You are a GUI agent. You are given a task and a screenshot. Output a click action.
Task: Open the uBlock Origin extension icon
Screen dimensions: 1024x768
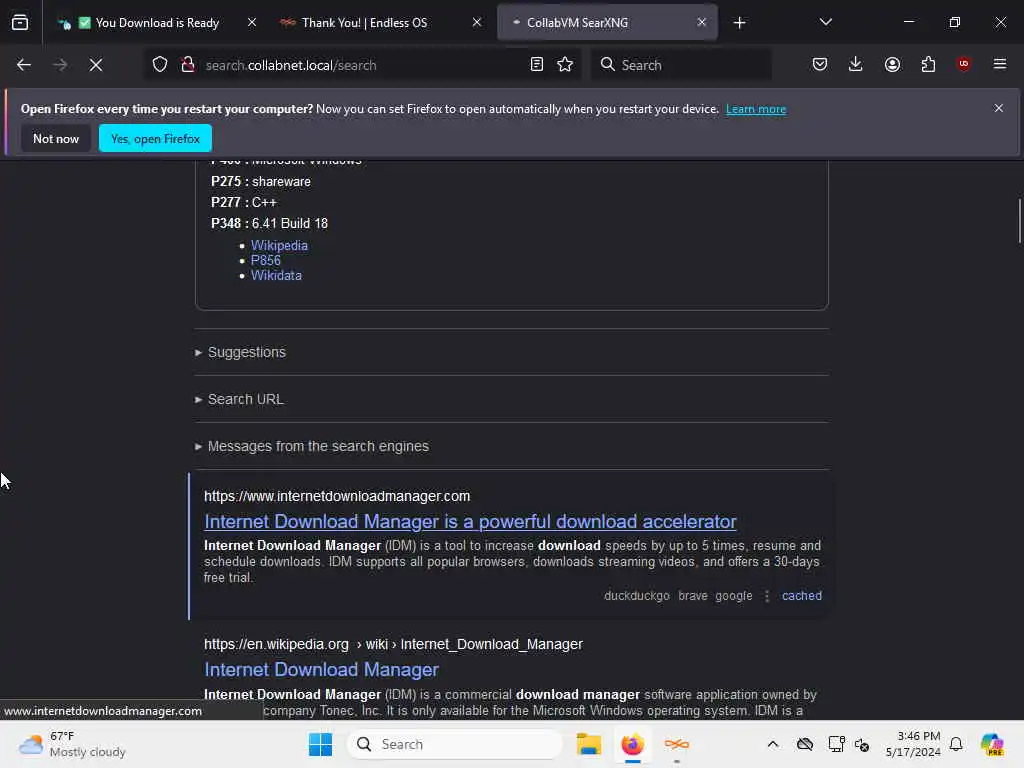pyautogui.click(x=964, y=65)
